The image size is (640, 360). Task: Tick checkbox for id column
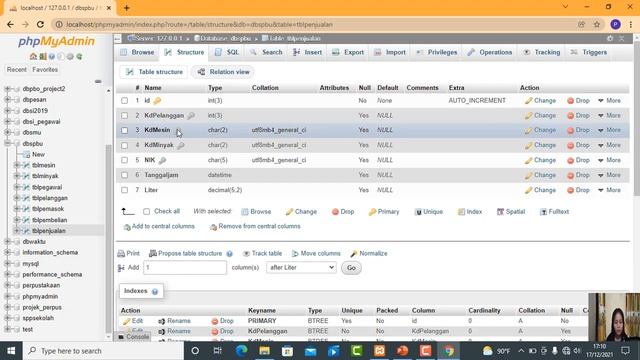pos(124,101)
